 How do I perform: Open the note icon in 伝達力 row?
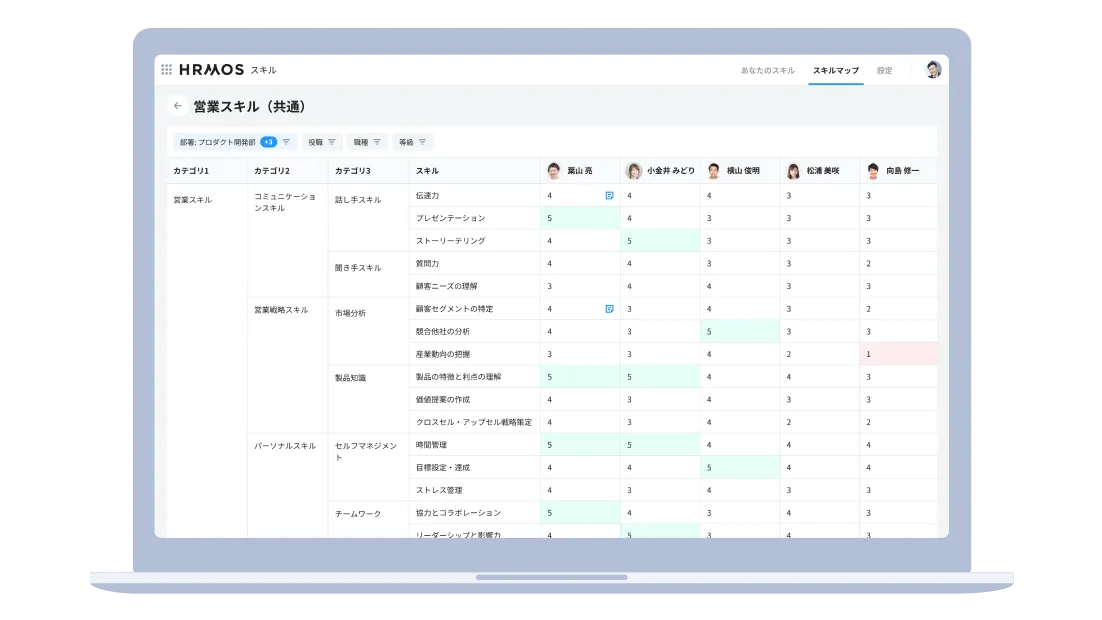click(x=609, y=196)
